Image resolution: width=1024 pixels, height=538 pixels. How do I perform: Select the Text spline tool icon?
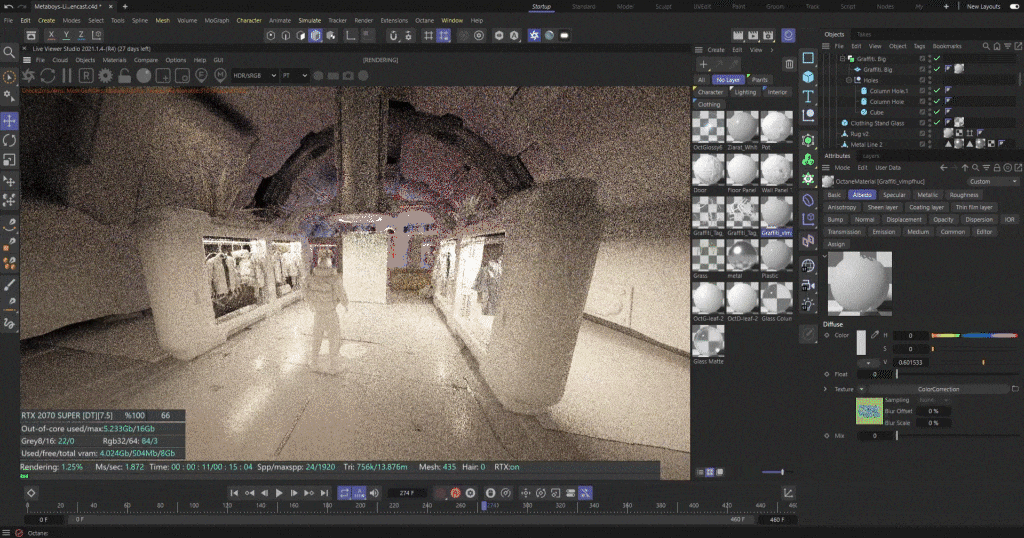(x=808, y=96)
